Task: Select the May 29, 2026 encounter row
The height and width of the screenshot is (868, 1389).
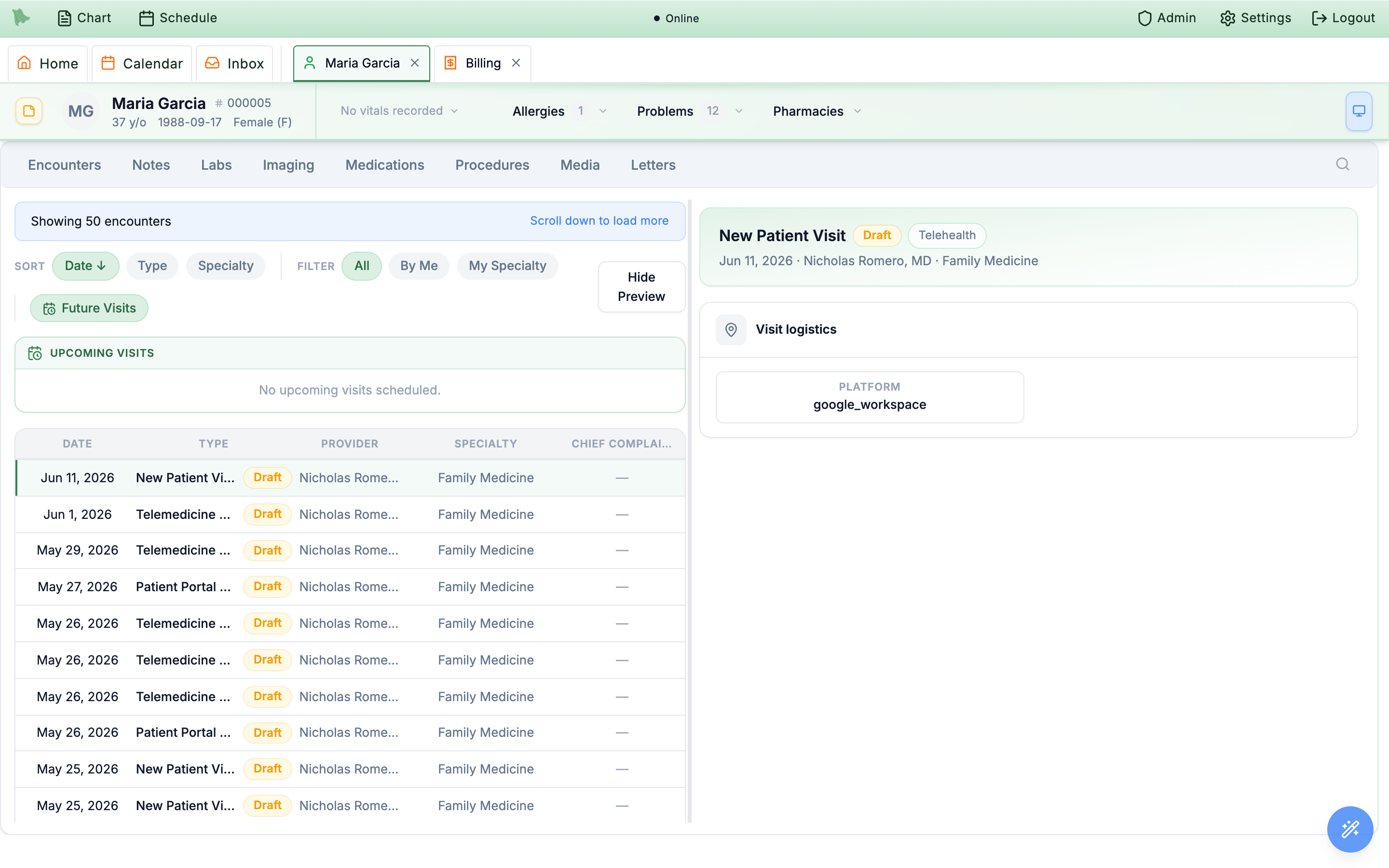Action: (x=350, y=551)
